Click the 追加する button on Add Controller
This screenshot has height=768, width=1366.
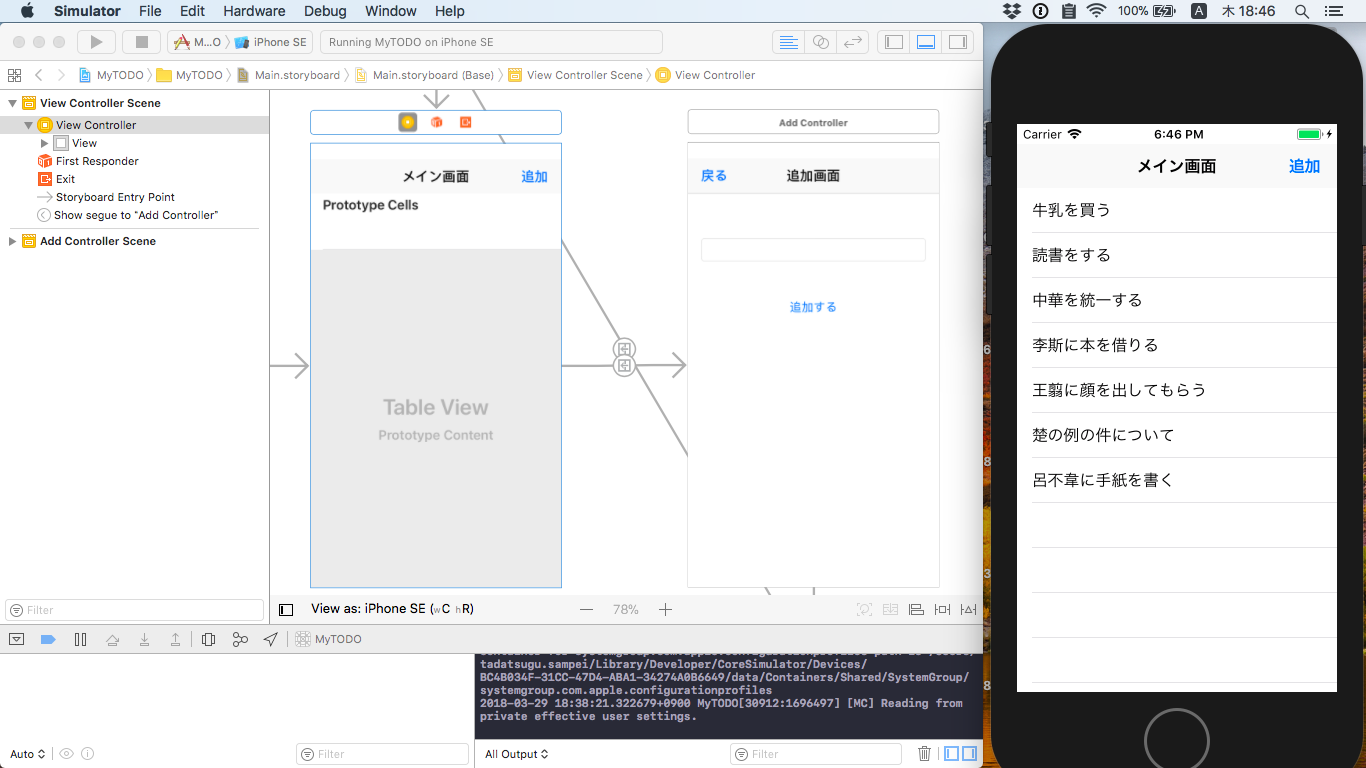tap(813, 306)
